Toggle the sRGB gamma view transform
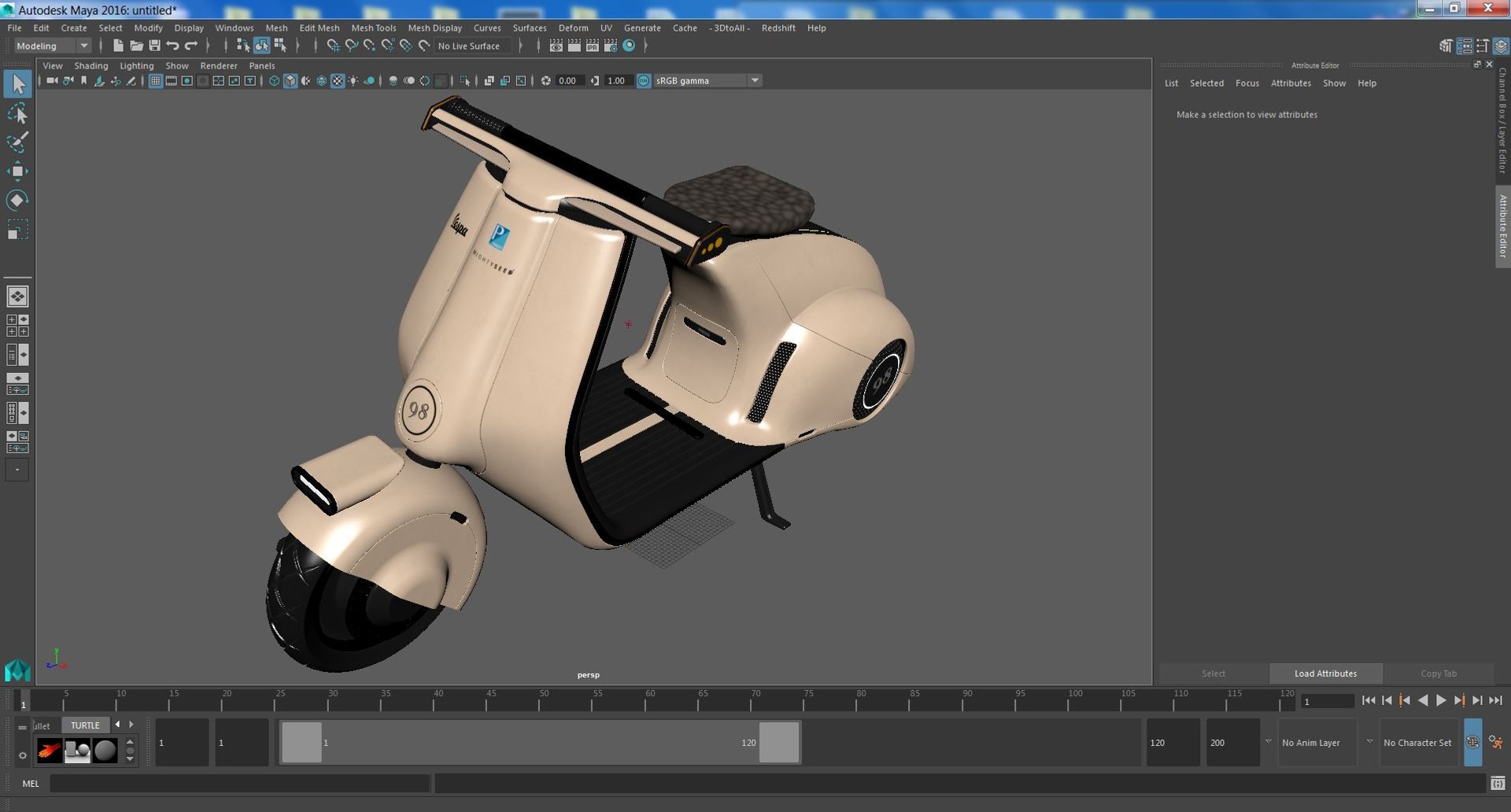Viewport: 1511px width, 812px height. [644, 80]
